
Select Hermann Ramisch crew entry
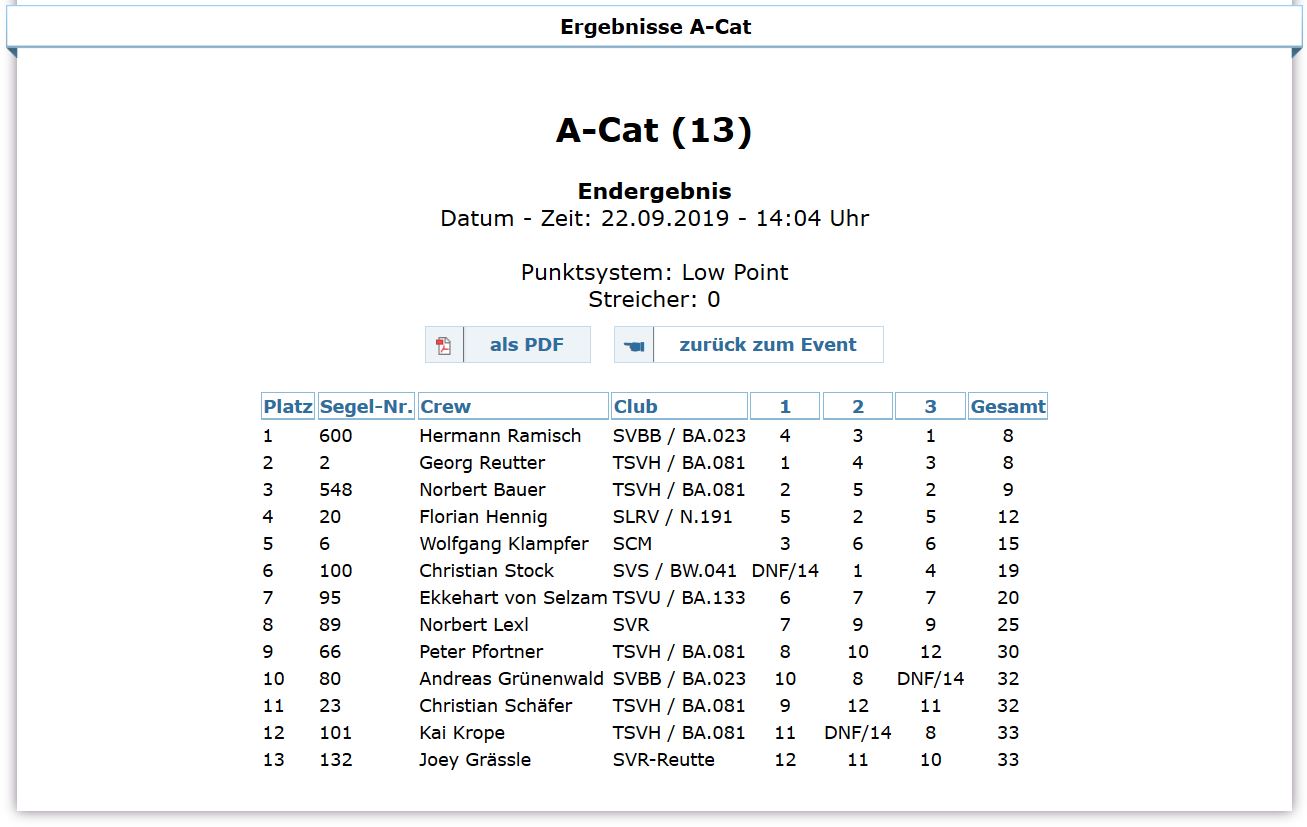(x=500, y=436)
